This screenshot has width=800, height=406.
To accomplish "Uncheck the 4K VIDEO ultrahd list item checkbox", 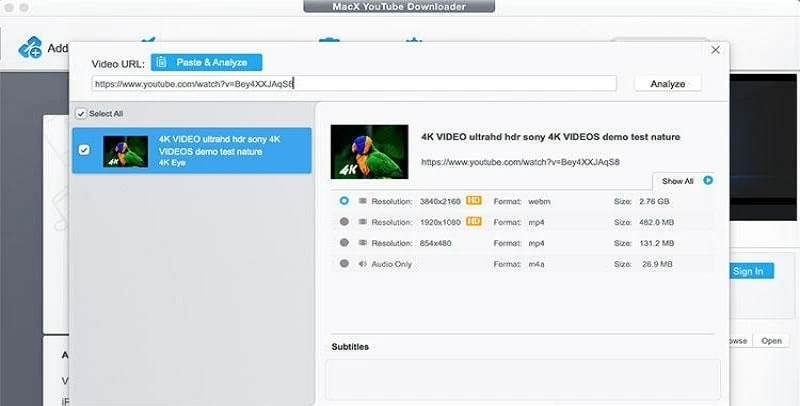I will [84, 150].
